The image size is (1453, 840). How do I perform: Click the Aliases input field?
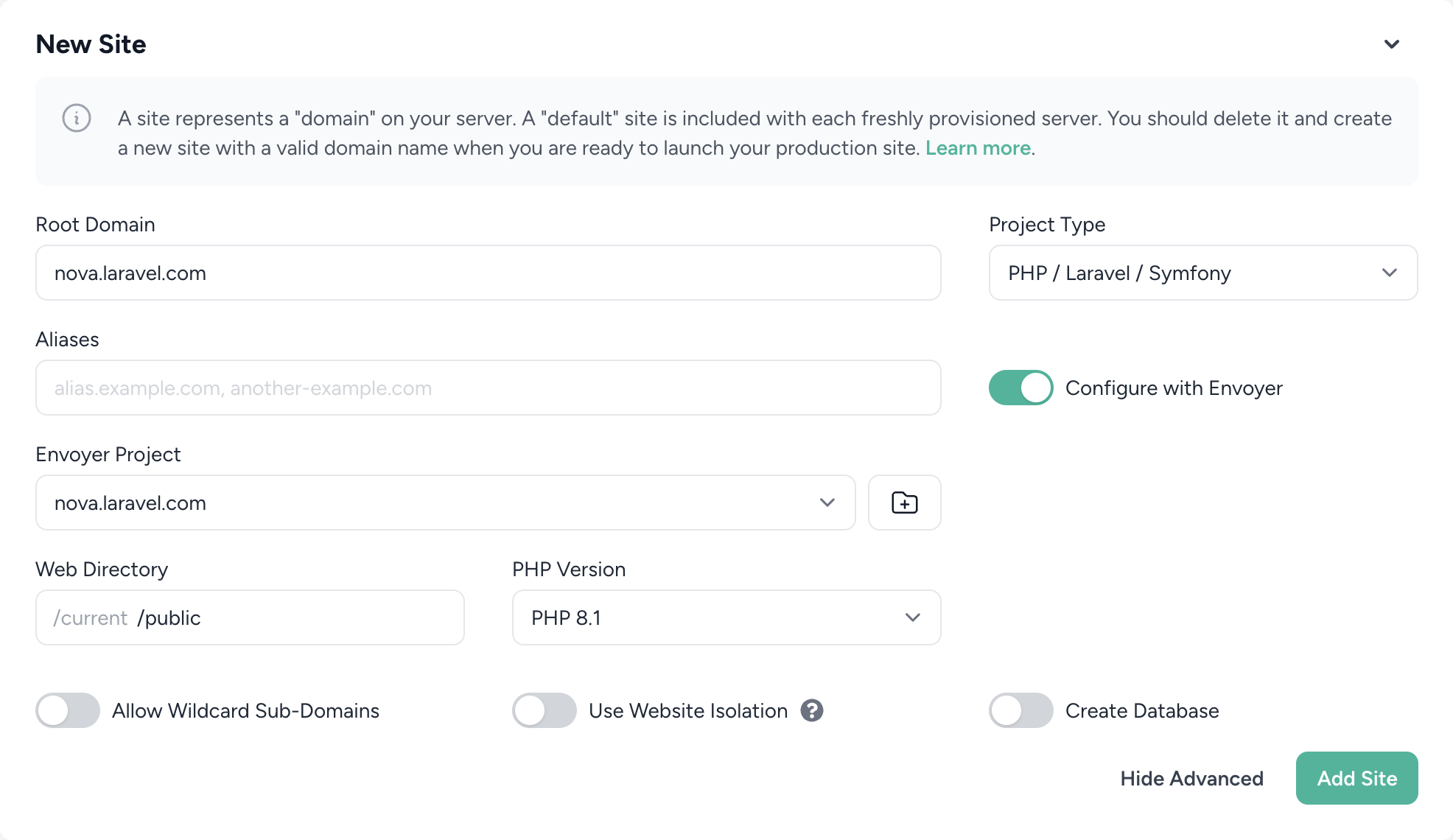(488, 388)
